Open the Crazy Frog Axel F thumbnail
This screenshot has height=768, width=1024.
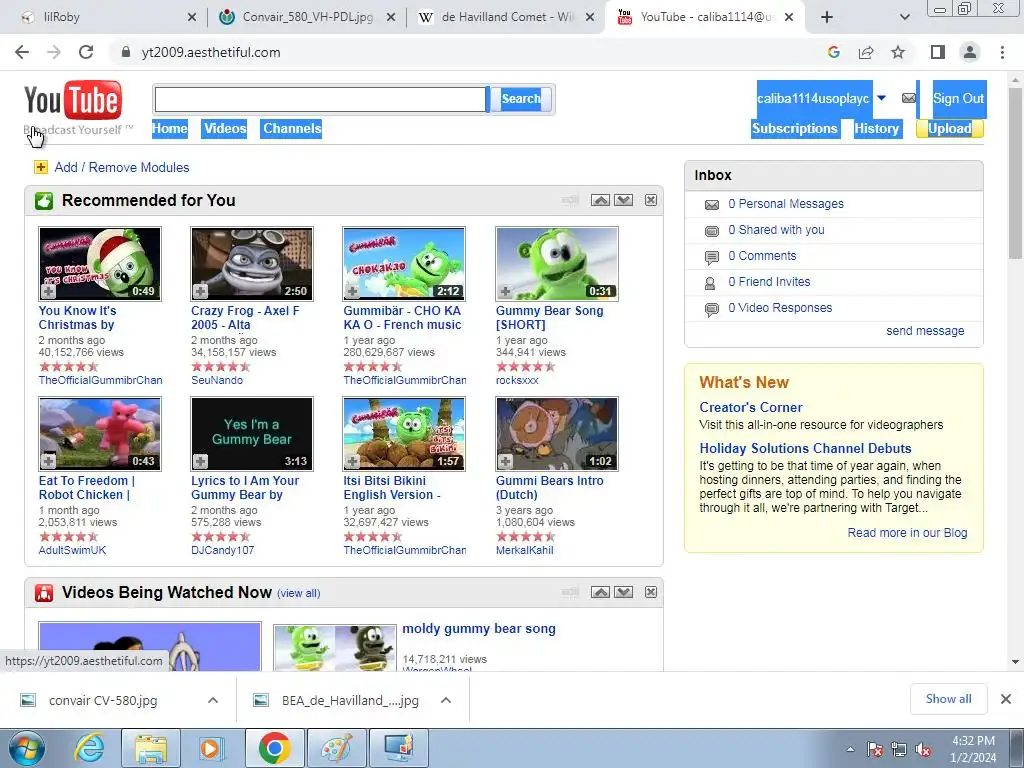click(x=252, y=264)
